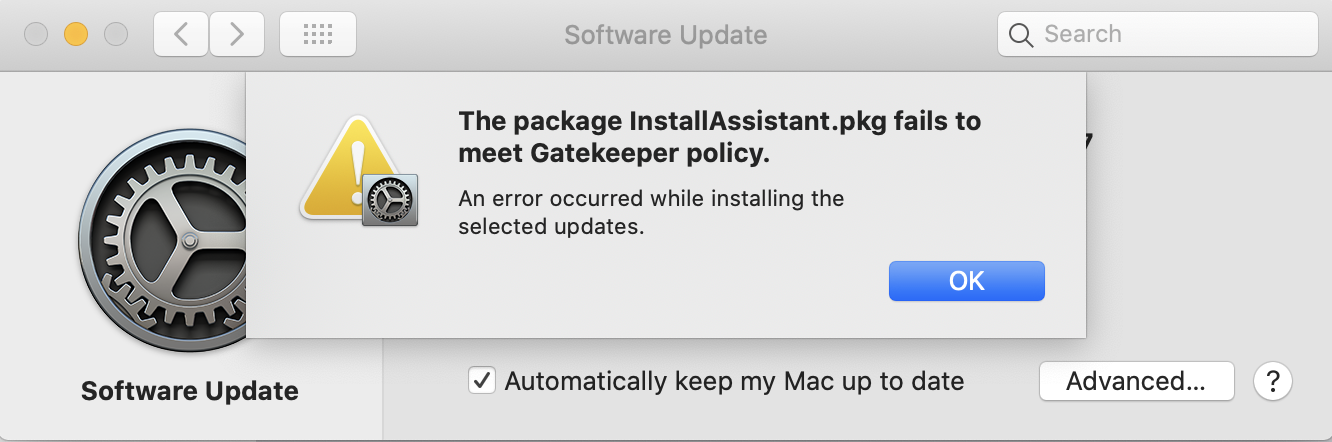Focus the Search field
The height and width of the screenshot is (442, 1332).
pyautogui.click(x=1157, y=35)
